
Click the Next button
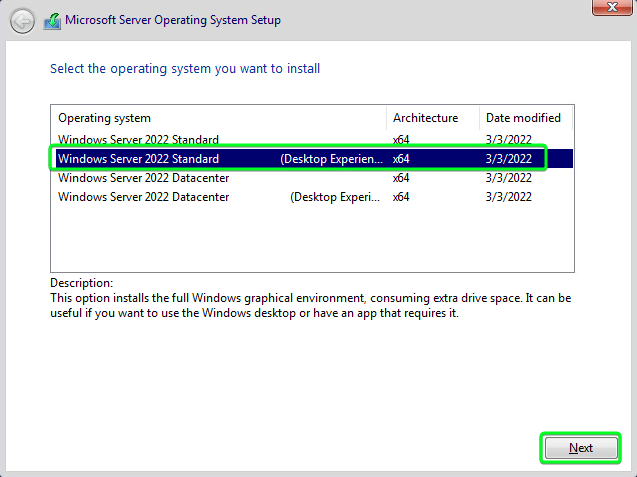(x=581, y=448)
